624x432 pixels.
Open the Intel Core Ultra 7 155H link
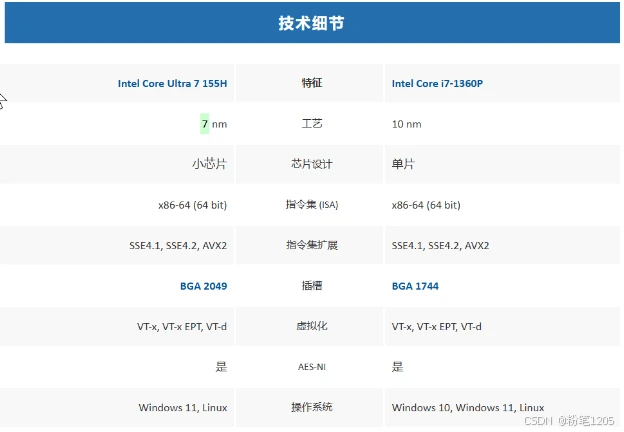[x=172, y=84]
